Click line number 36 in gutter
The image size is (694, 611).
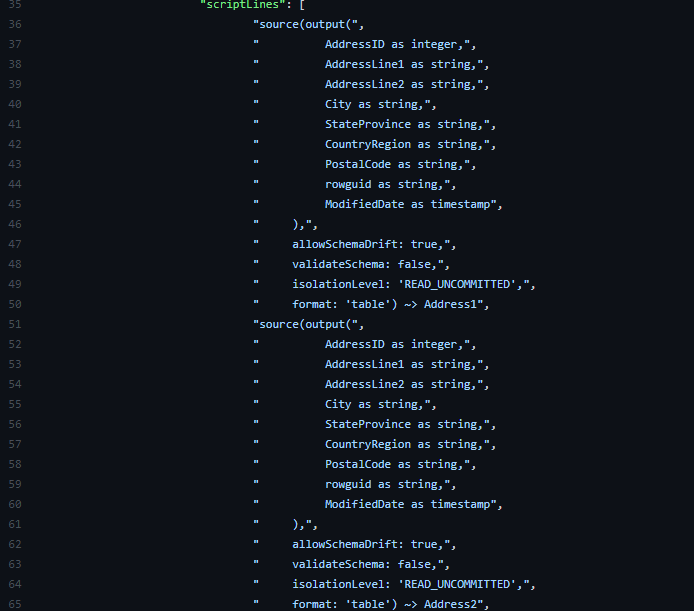click(x=15, y=24)
